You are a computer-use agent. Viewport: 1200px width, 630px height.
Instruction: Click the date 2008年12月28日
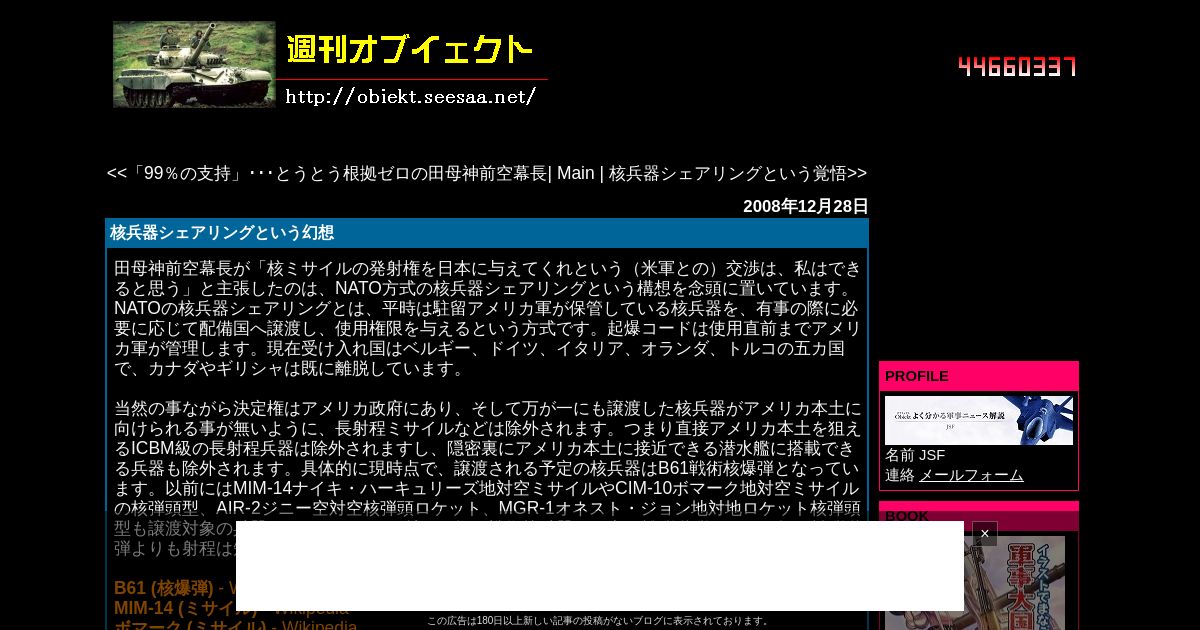pos(805,206)
